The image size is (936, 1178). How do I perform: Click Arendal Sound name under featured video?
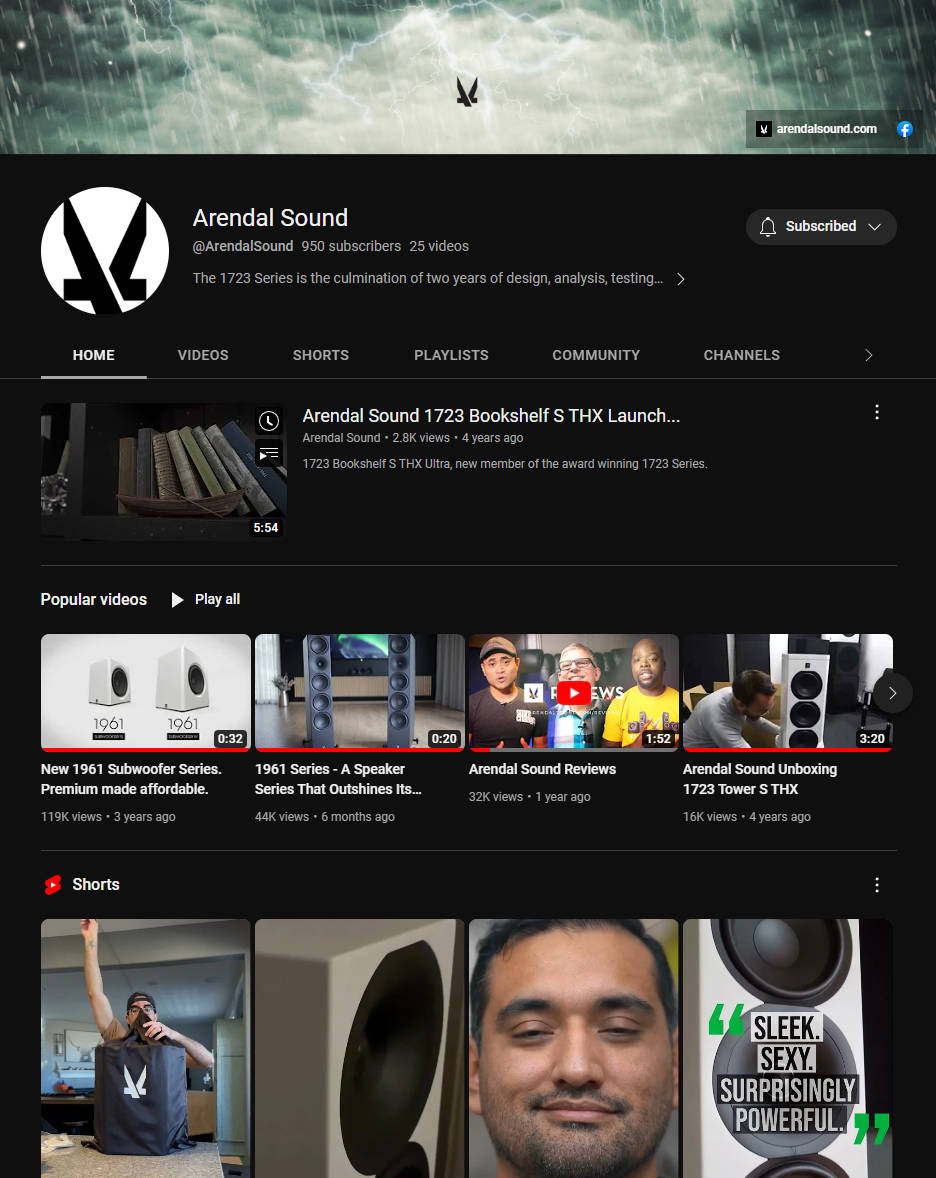click(x=341, y=438)
